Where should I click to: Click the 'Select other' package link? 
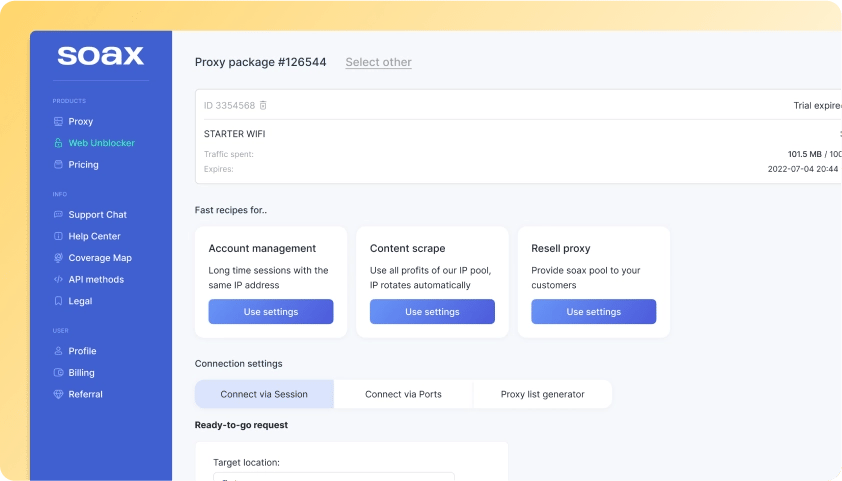pyautogui.click(x=378, y=62)
